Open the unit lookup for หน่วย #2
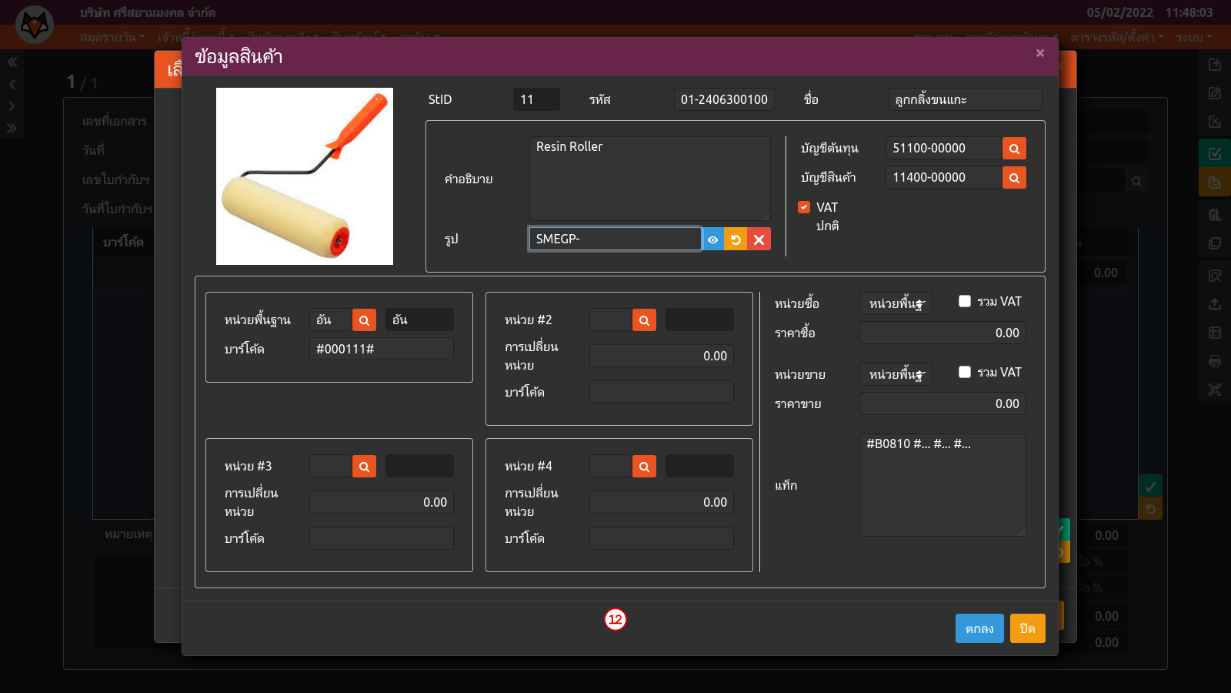This screenshot has height=693, width=1231. [645, 320]
